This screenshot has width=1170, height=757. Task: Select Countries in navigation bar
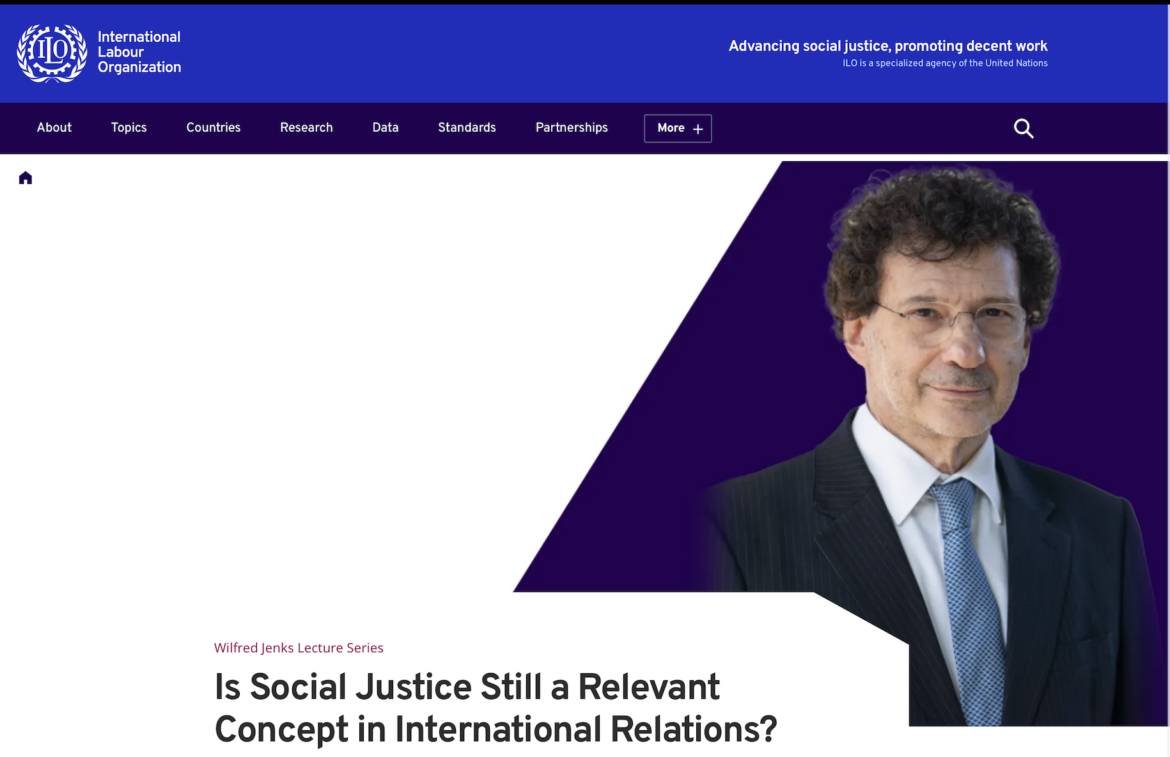coord(213,128)
